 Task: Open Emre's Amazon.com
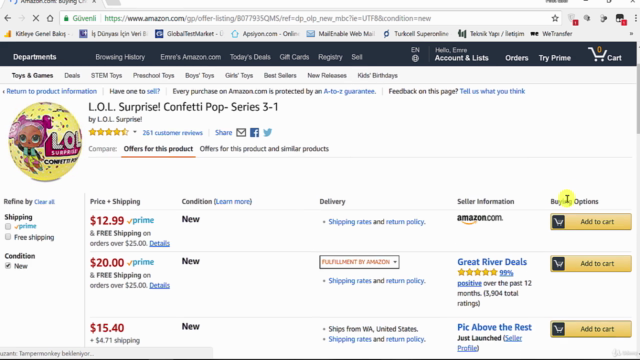point(190,57)
